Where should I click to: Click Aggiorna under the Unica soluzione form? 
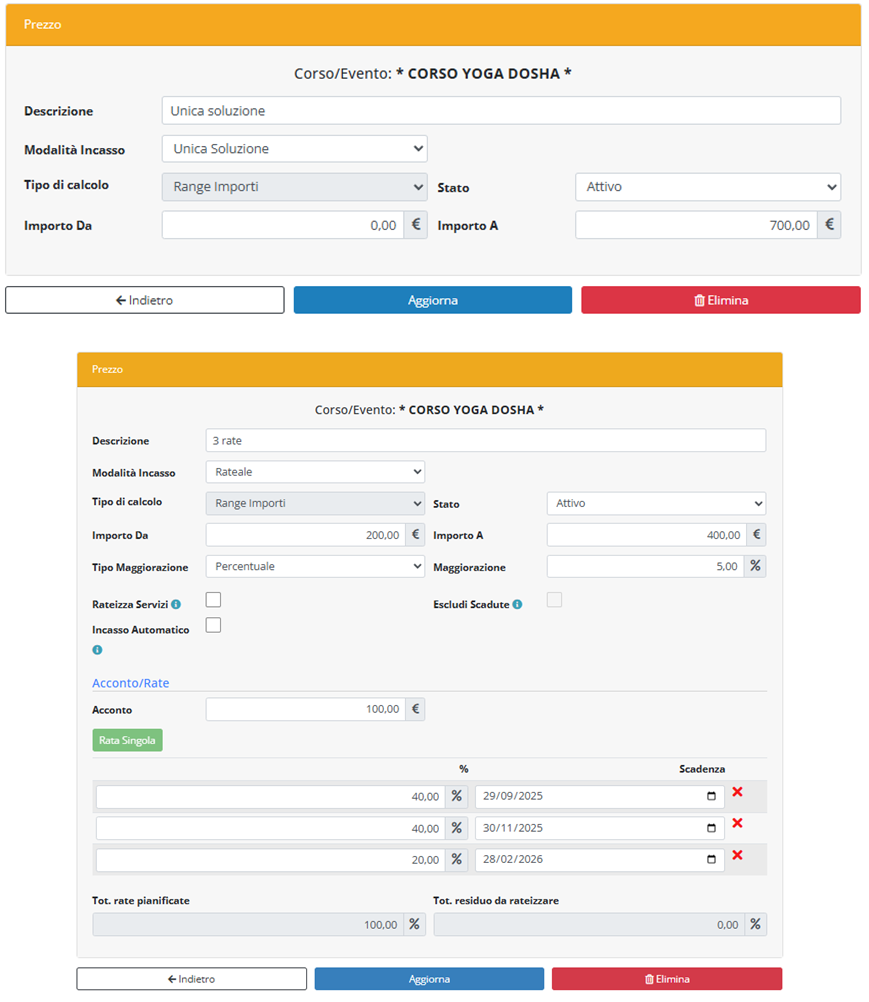pyautogui.click(x=432, y=300)
